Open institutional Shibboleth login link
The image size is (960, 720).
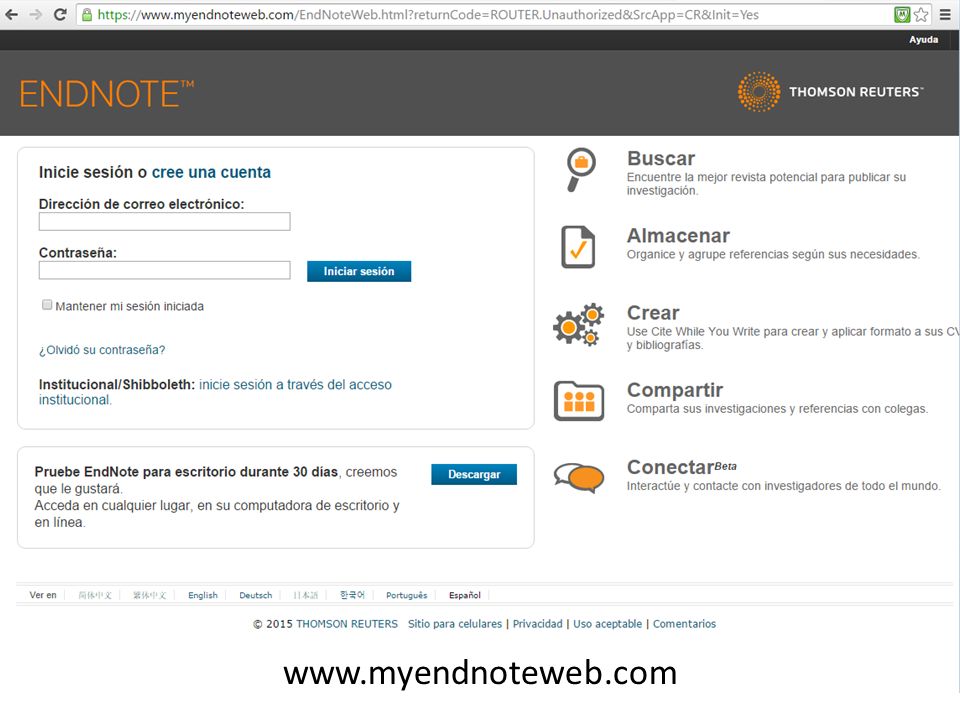point(216,392)
